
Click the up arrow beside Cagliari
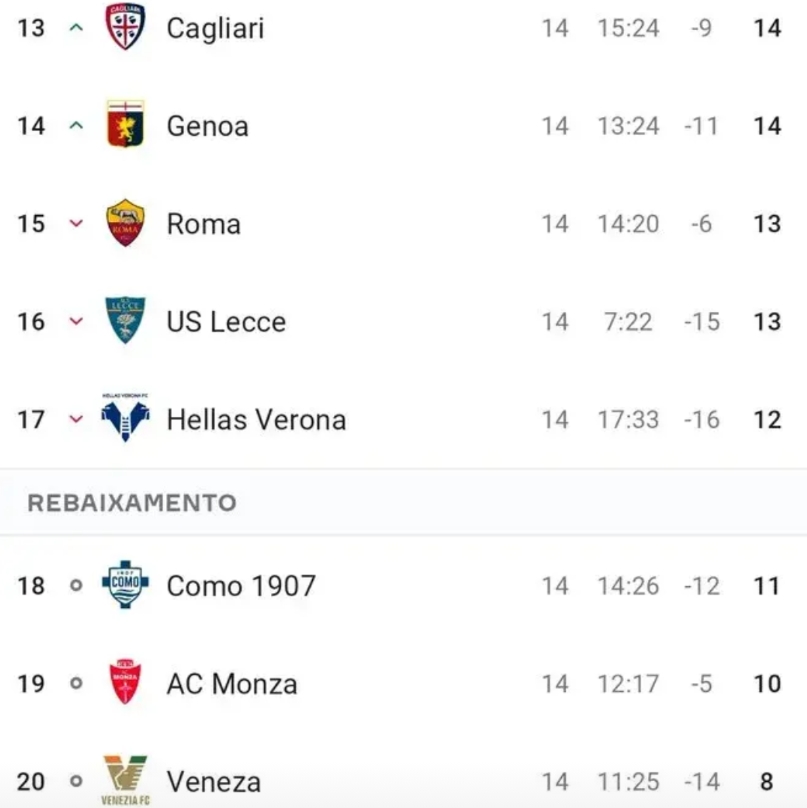pos(76,27)
